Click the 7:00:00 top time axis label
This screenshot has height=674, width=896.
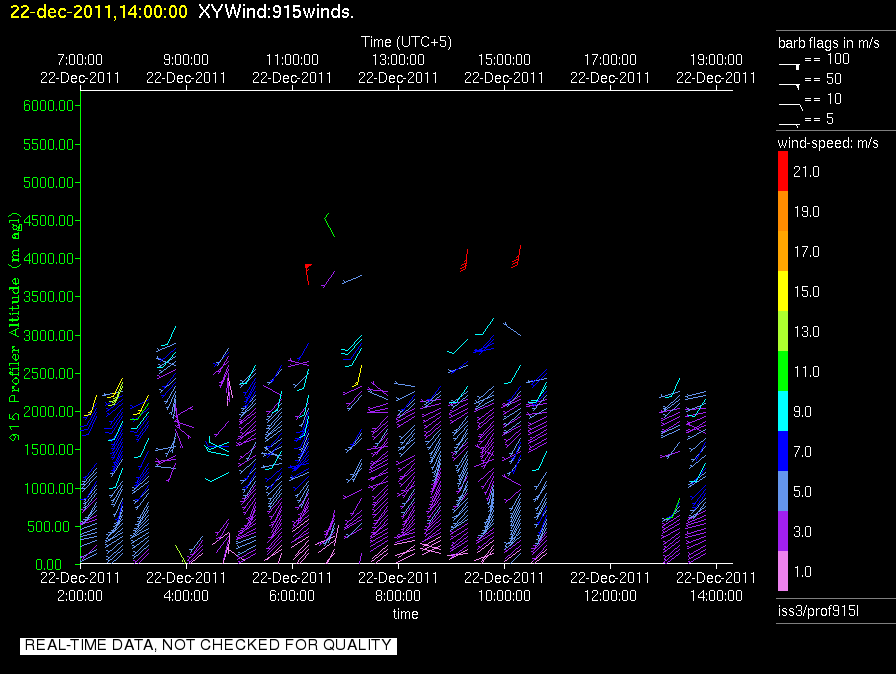(80, 60)
